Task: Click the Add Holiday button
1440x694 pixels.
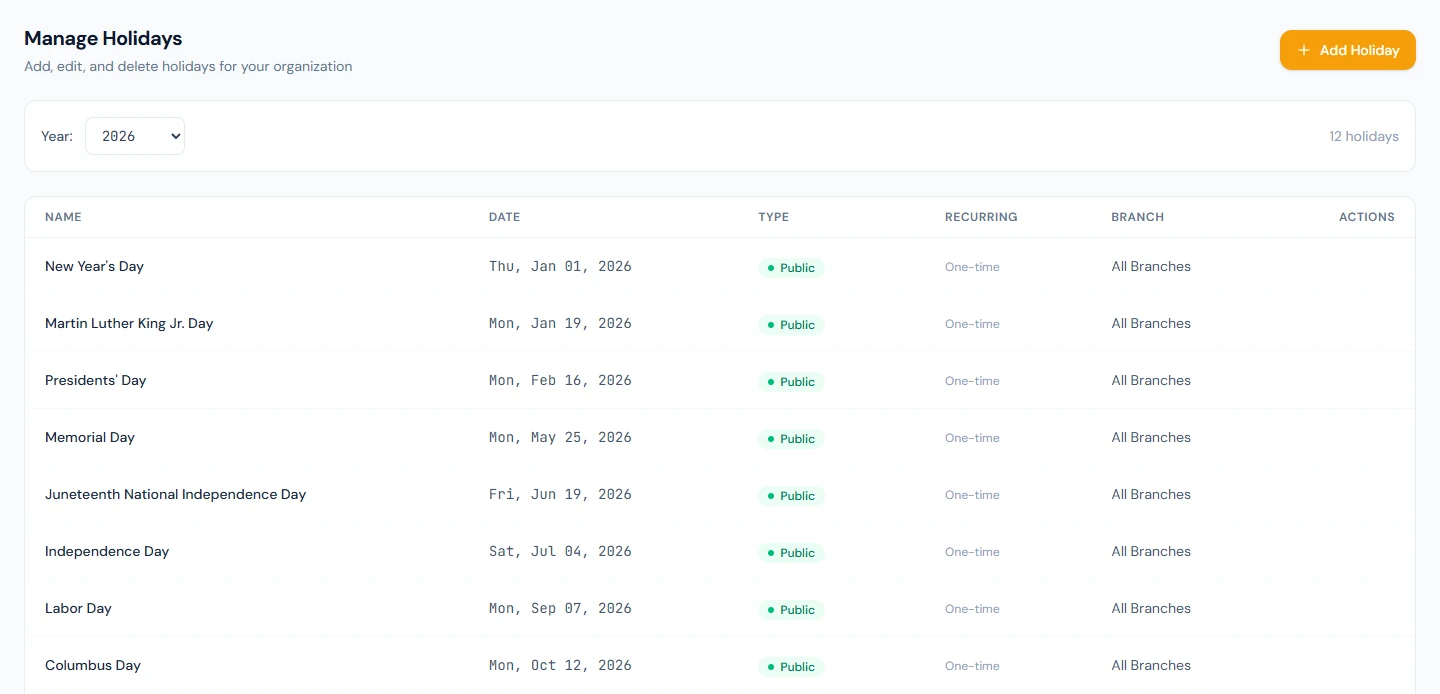Action: click(1347, 50)
